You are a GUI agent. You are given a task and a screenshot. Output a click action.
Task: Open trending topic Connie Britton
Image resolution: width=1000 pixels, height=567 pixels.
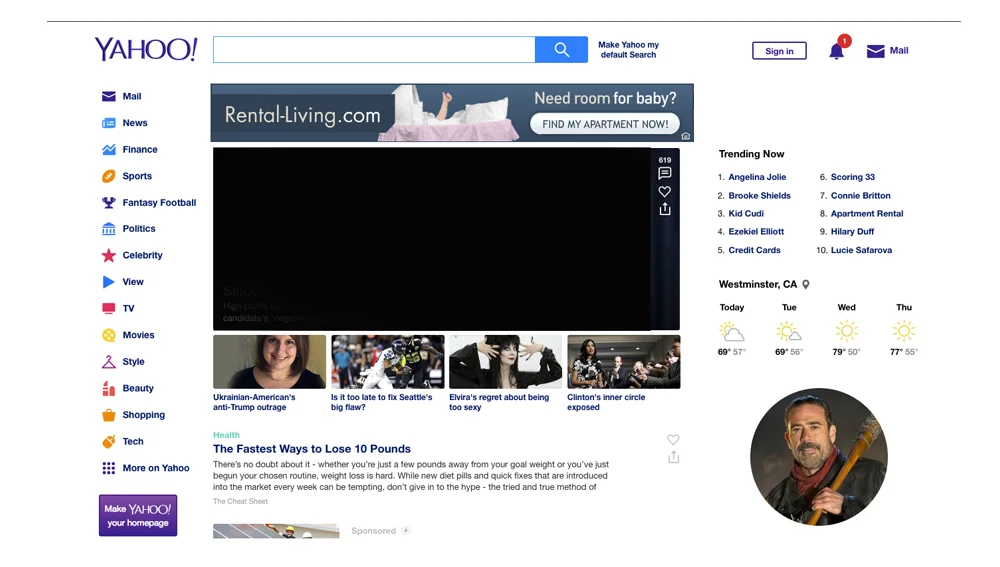[x=860, y=196]
